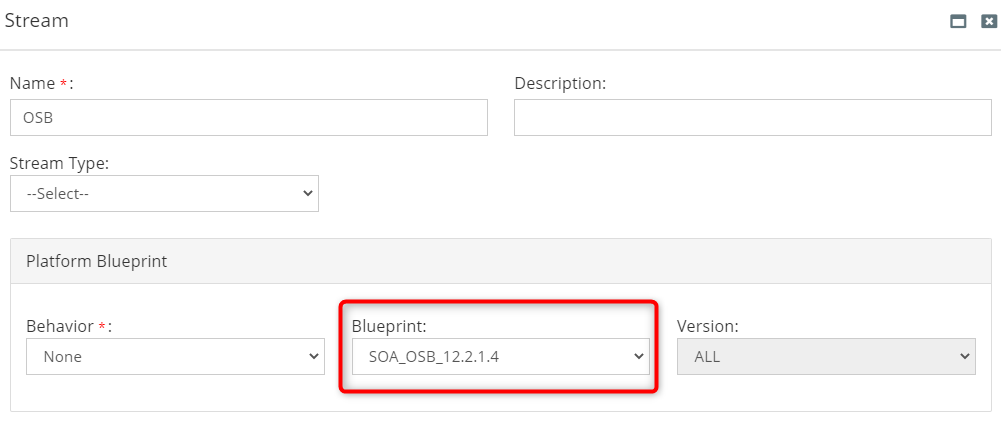Image resolution: width=1001 pixels, height=421 pixels.
Task: Focus the Name field containing OSB
Action: (x=249, y=118)
